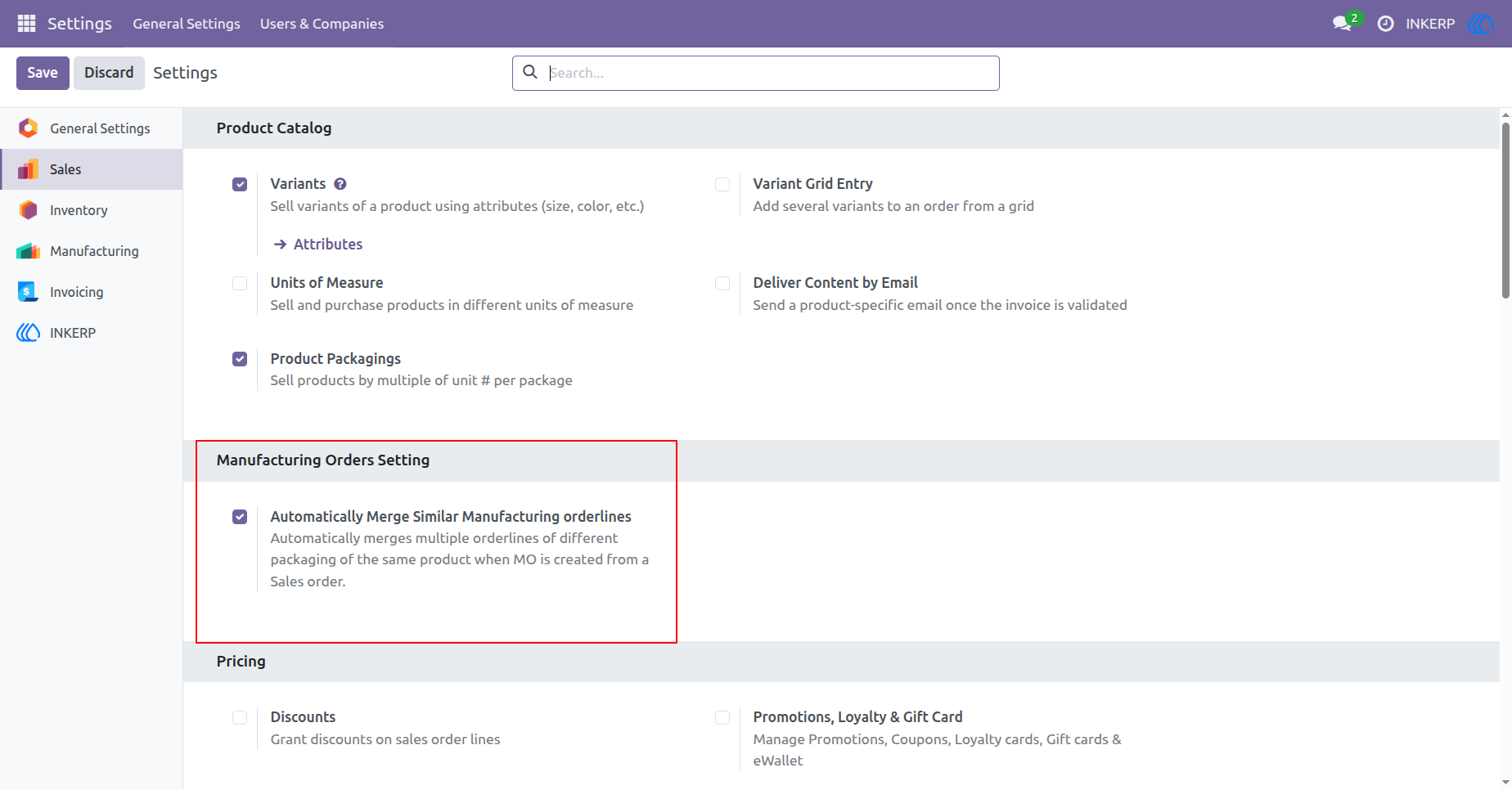Viewport: 1512px width, 790px height.
Task: Open the Attributes link
Action: point(328,244)
